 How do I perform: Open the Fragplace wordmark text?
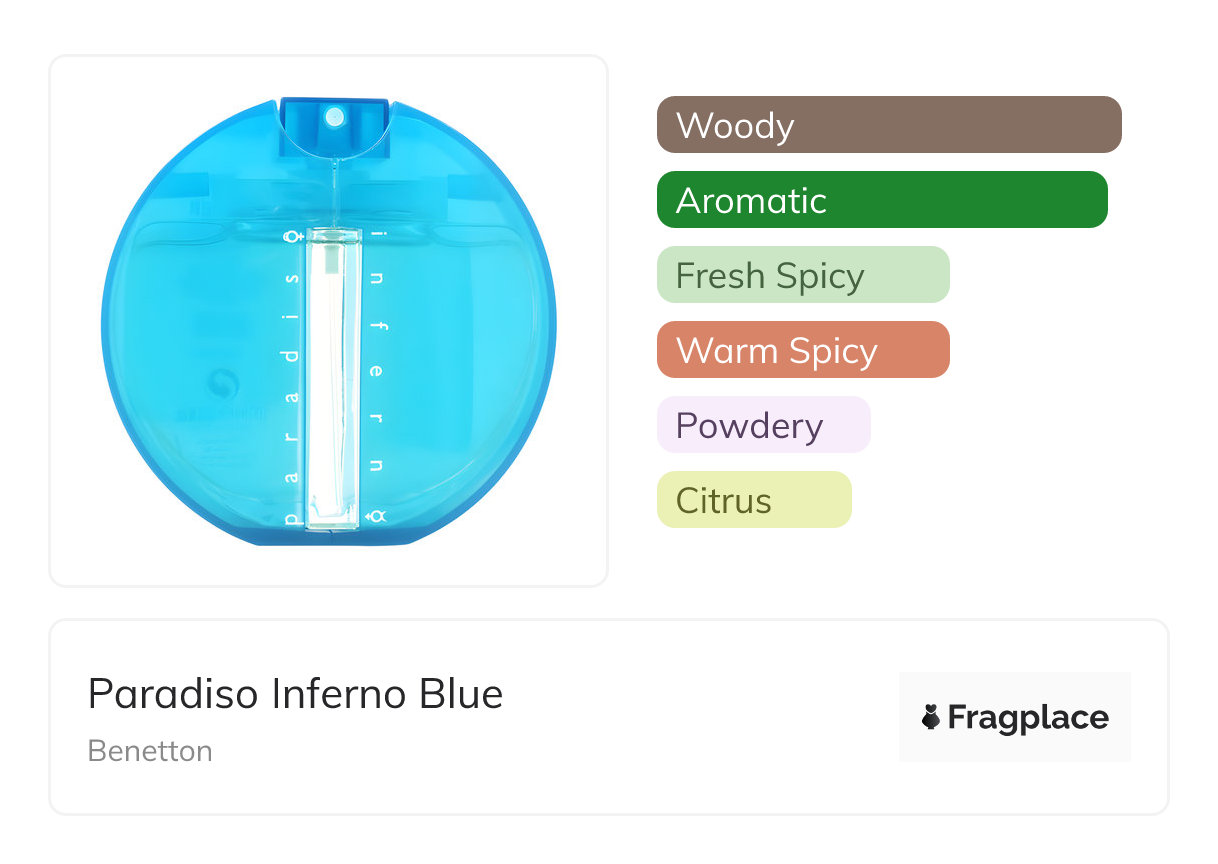point(1028,717)
